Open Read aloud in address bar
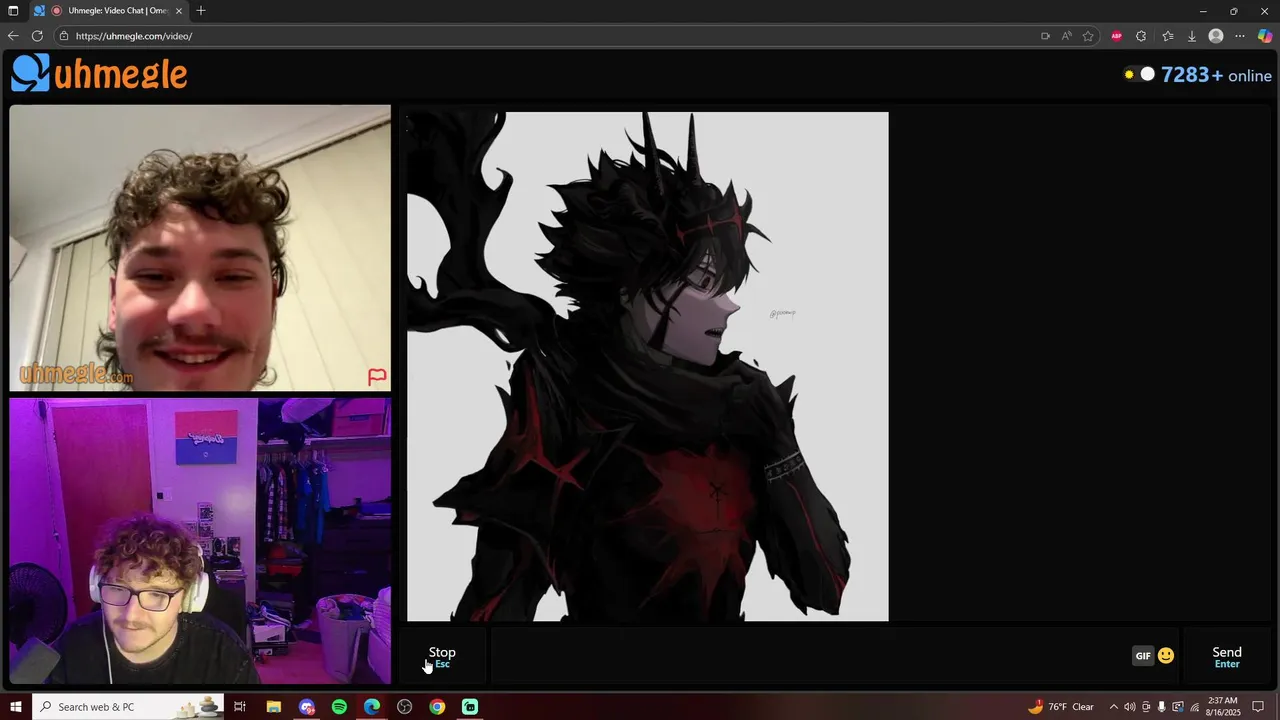 [1067, 36]
